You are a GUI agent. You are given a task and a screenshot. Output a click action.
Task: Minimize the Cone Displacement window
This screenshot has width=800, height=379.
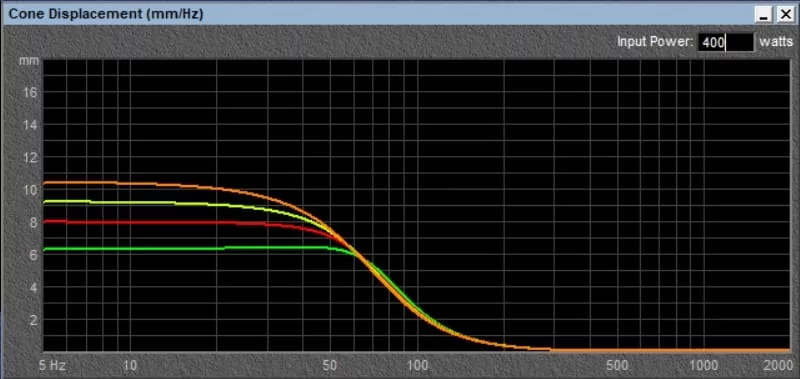click(x=764, y=14)
